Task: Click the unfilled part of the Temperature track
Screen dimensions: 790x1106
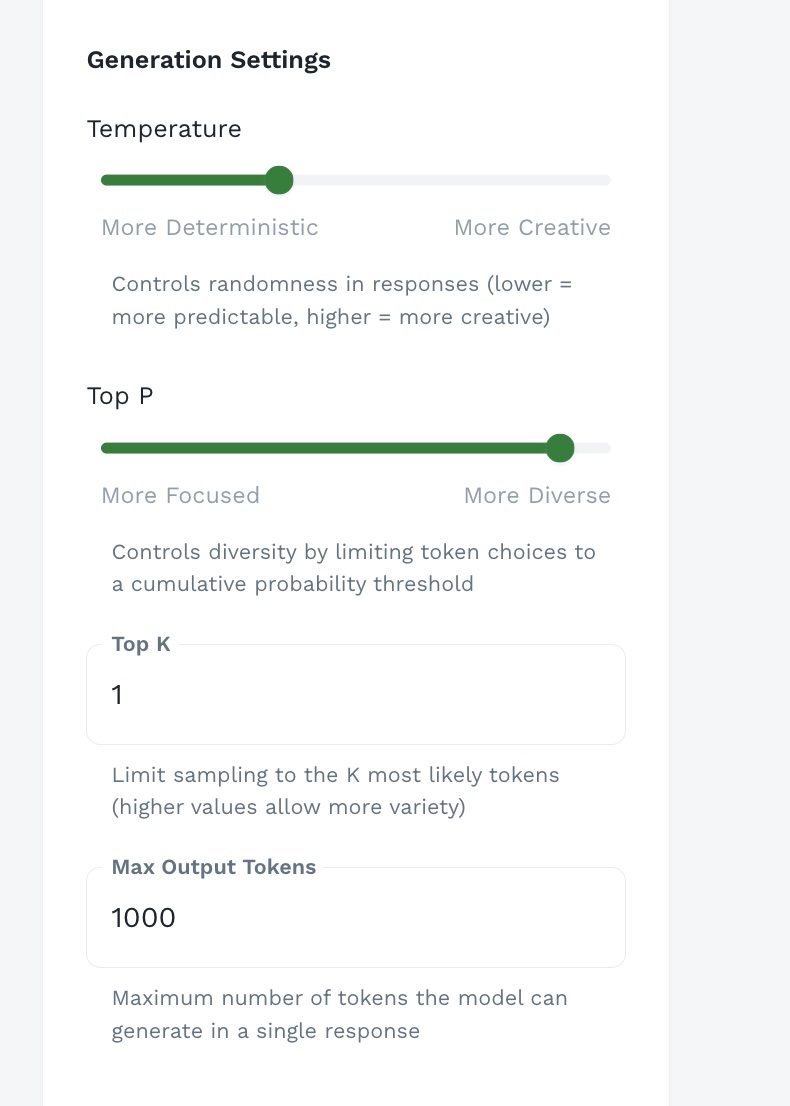Action: (450, 180)
